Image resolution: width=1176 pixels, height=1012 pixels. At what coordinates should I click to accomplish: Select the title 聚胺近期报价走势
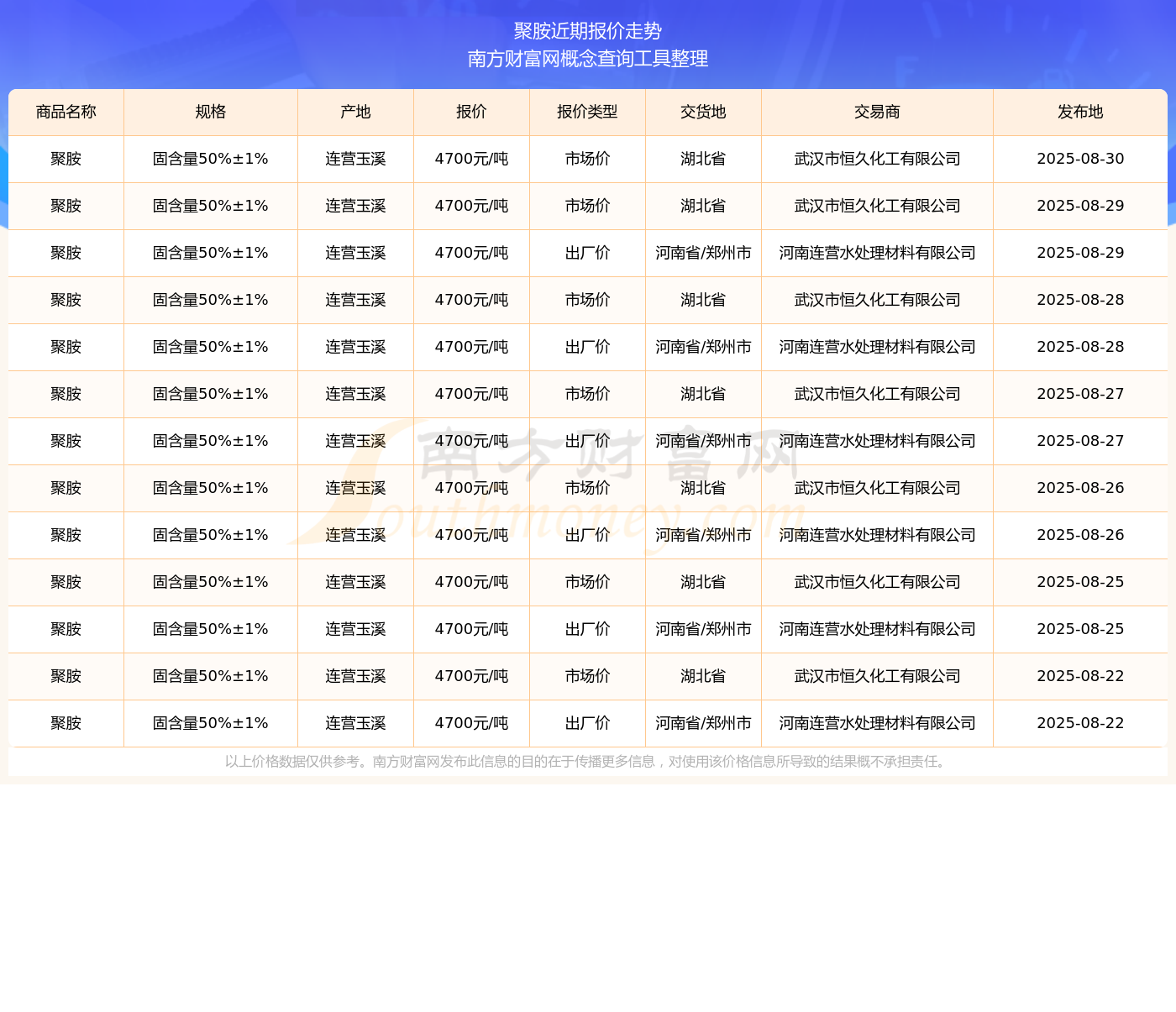[588, 31]
